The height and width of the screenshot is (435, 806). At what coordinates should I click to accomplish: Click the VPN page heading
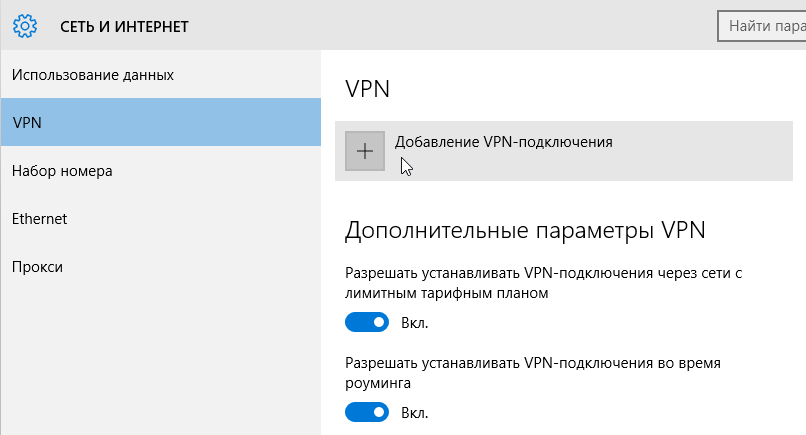(368, 89)
